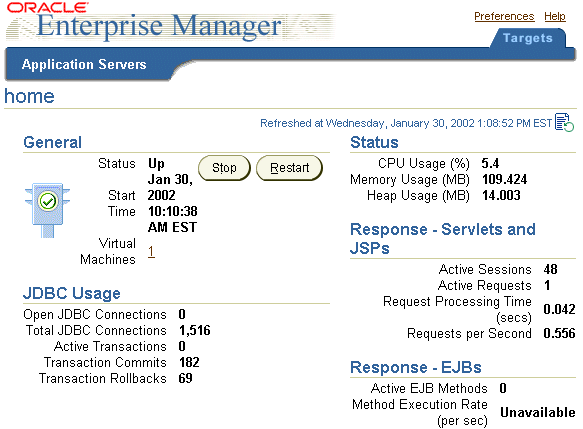Open the Help link
583x429 pixels.
555,16
